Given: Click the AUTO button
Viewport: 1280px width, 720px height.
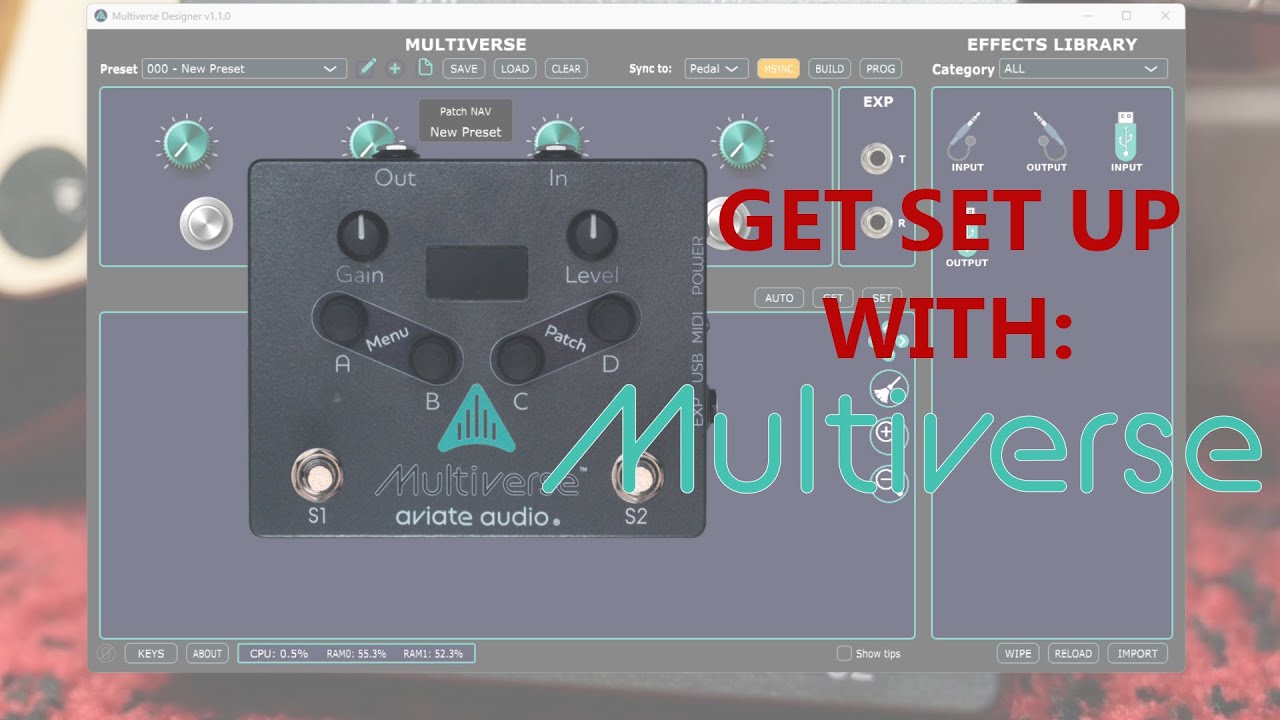Looking at the screenshot, I should (779, 298).
